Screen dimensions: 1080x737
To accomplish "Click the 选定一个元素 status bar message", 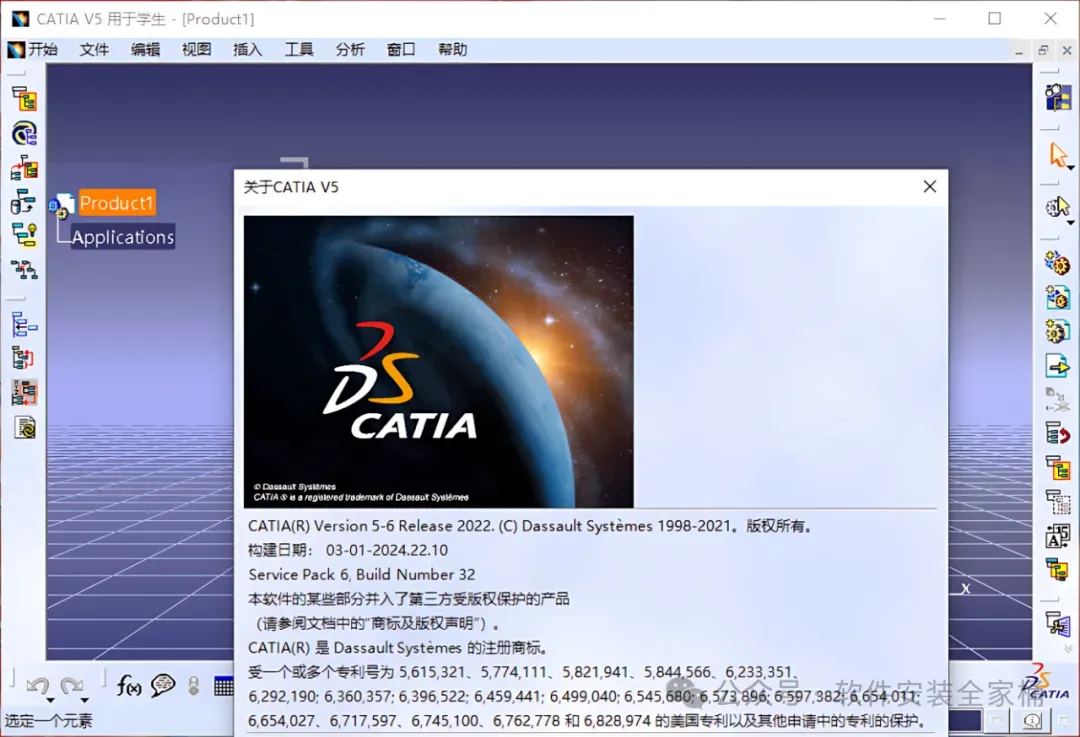I will tap(48, 721).
